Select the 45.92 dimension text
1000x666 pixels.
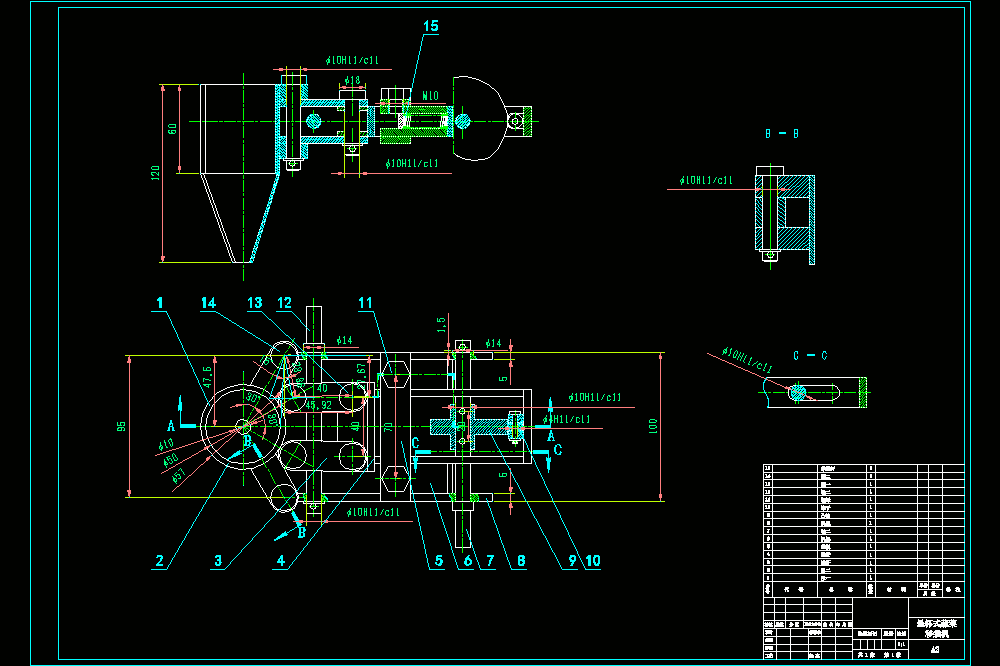318,405
